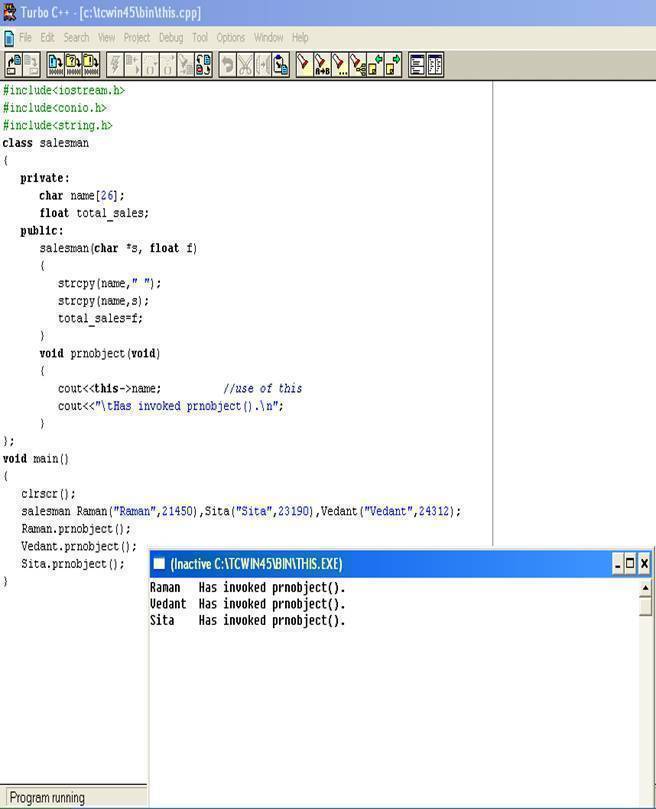Click the Tile windows vertically icon
656x809 pixels.
pos(435,65)
